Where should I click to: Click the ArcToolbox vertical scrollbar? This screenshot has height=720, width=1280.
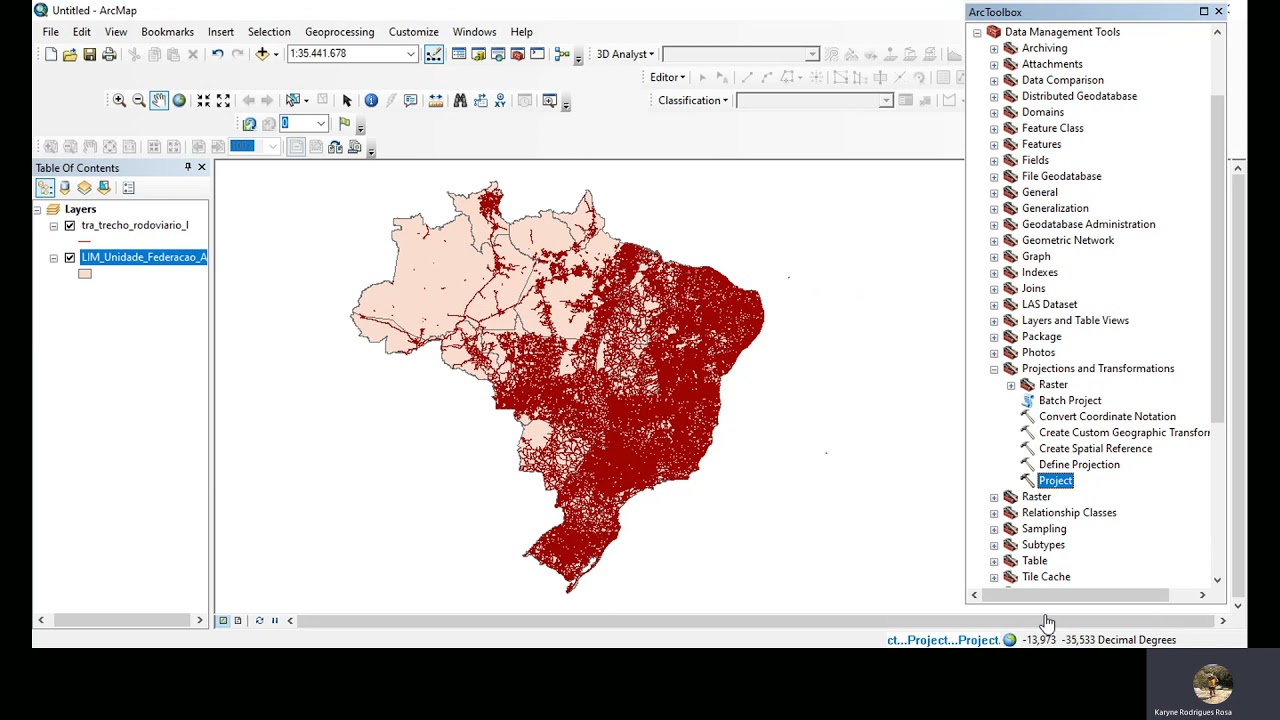pyautogui.click(x=1217, y=260)
